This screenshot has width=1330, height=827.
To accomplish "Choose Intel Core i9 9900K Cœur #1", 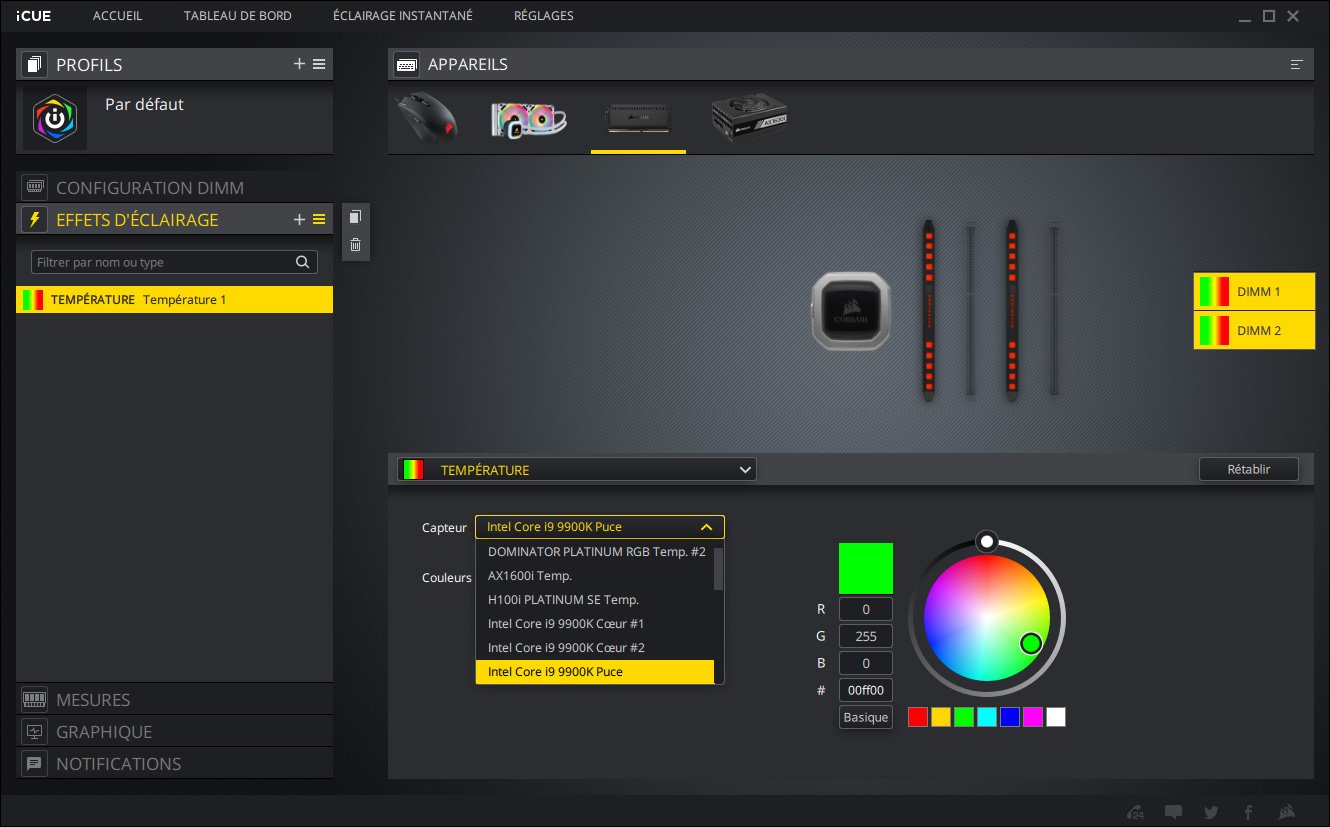I will click(595, 624).
